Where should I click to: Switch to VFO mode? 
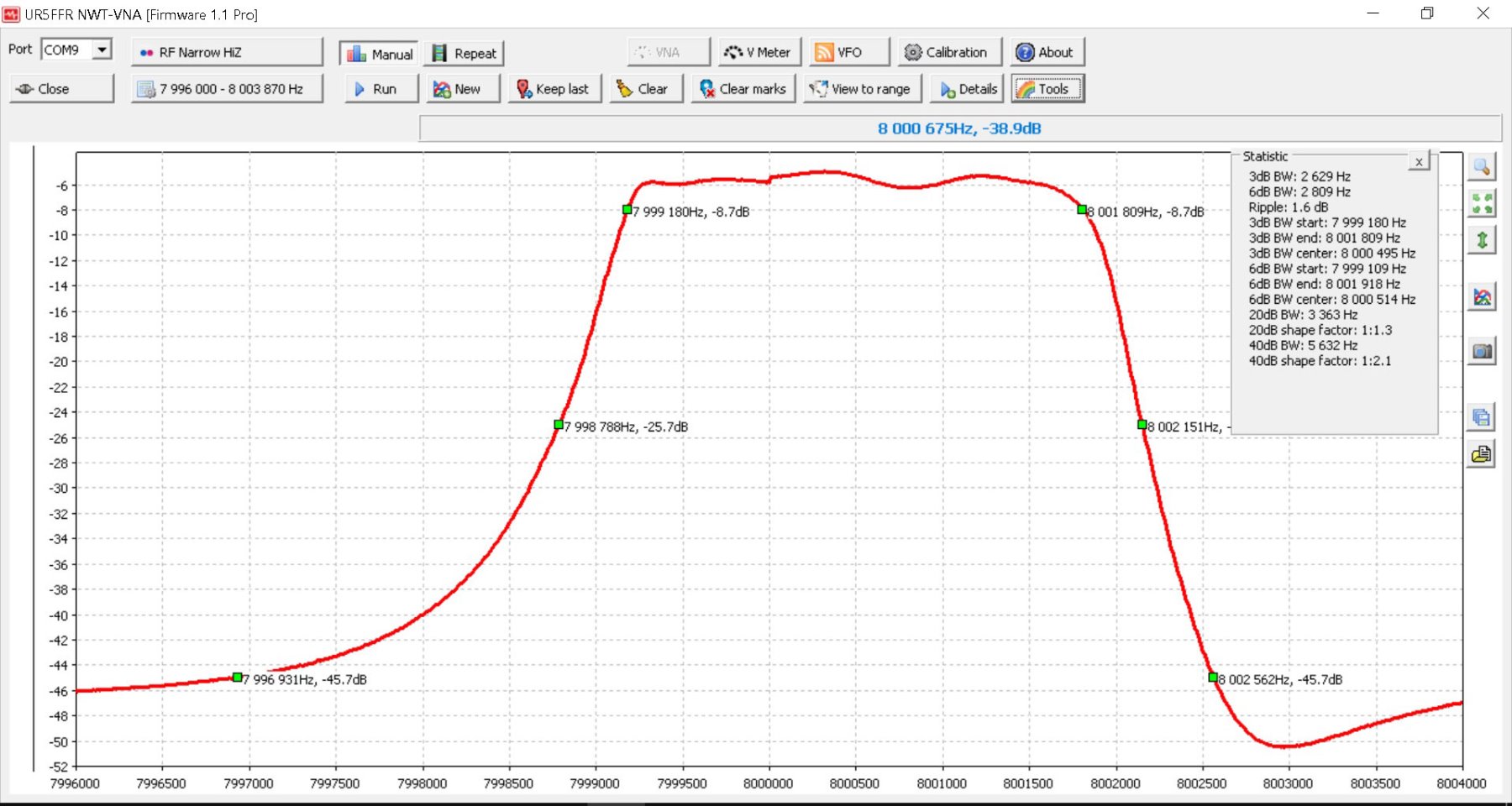(x=849, y=52)
